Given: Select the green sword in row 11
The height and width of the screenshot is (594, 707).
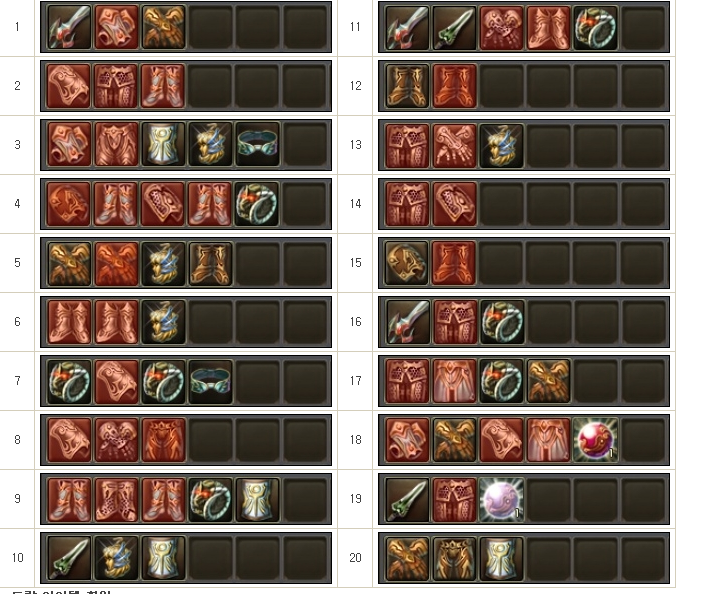Looking at the screenshot, I should click(454, 27).
